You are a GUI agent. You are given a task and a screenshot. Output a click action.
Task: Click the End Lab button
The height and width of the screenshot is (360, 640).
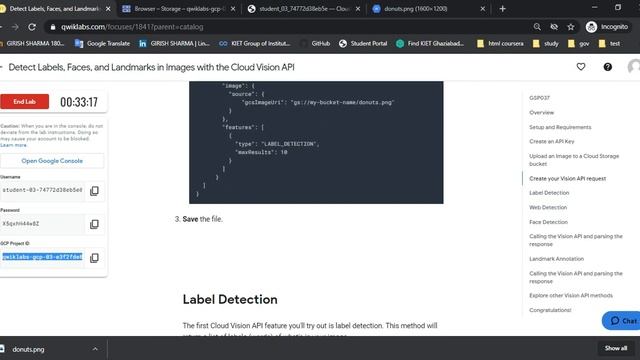(x=24, y=102)
